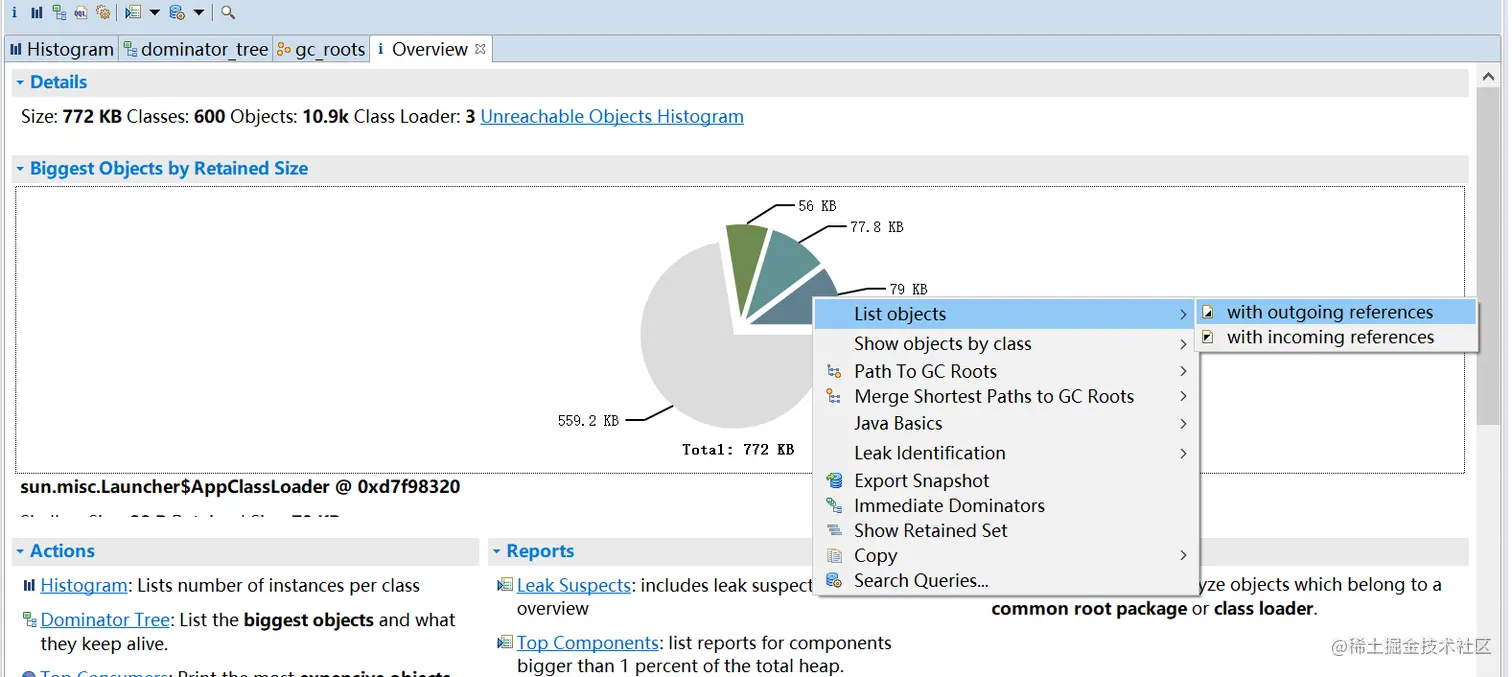Open the Leak Suspects report link
This screenshot has width=1512, height=677.
pyautogui.click(x=574, y=585)
